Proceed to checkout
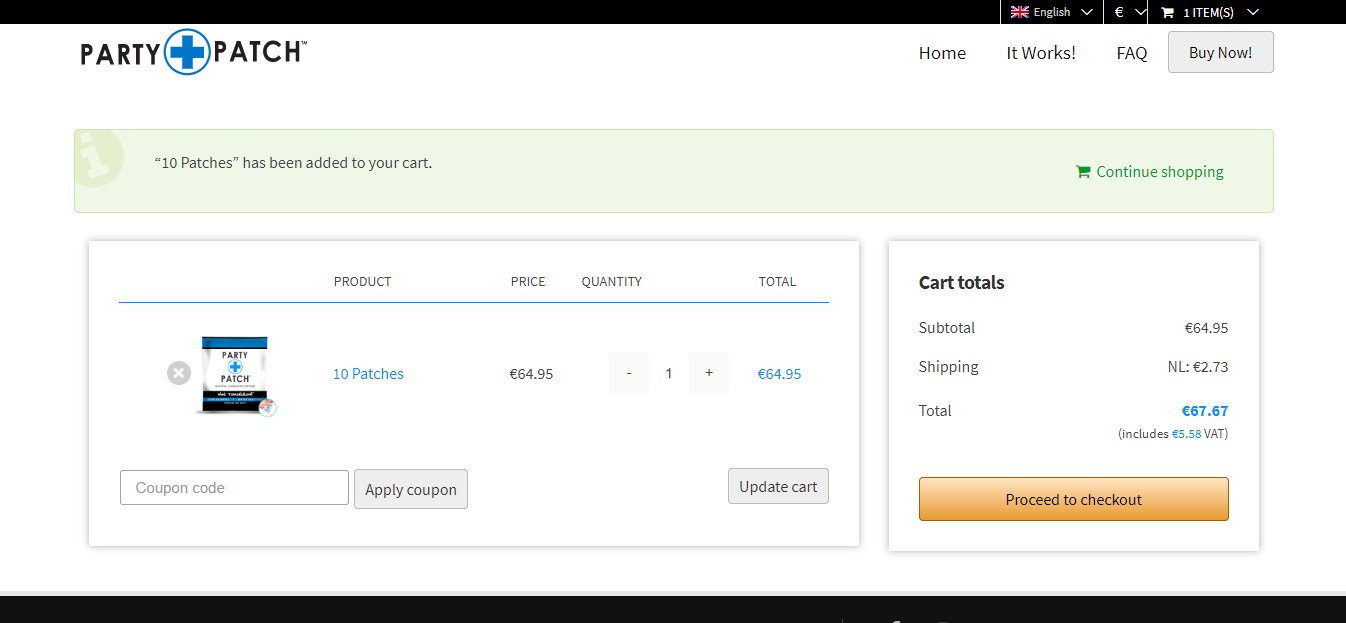 pyautogui.click(x=1074, y=499)
